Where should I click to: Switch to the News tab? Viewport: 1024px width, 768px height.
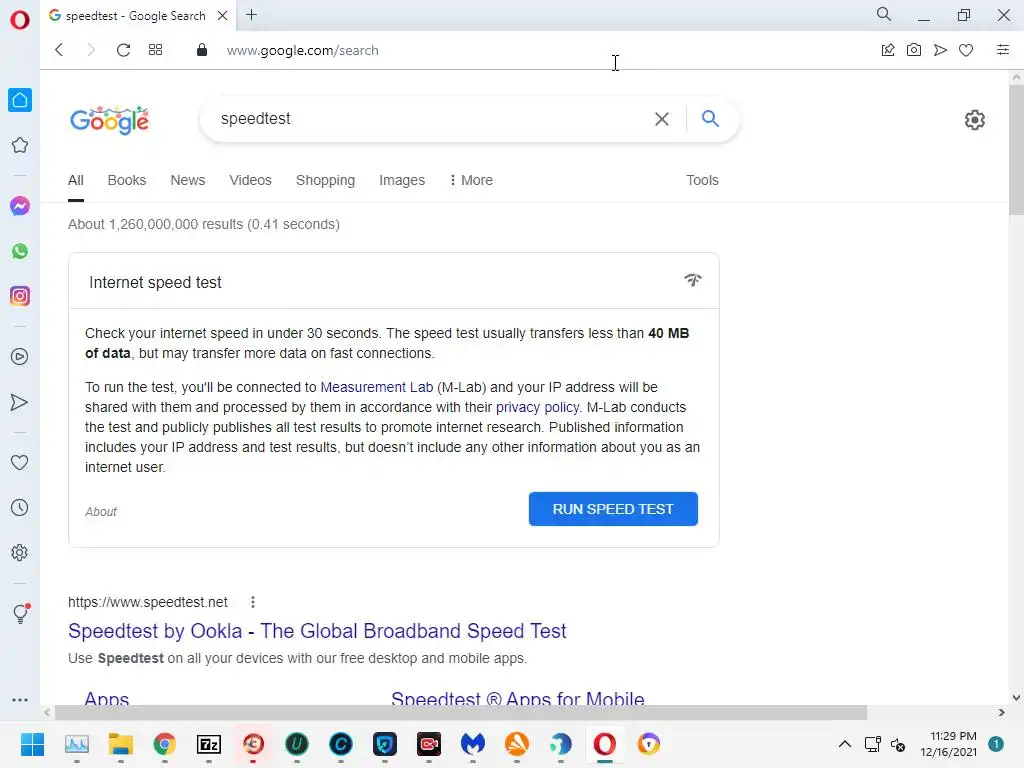pos(187,180)
